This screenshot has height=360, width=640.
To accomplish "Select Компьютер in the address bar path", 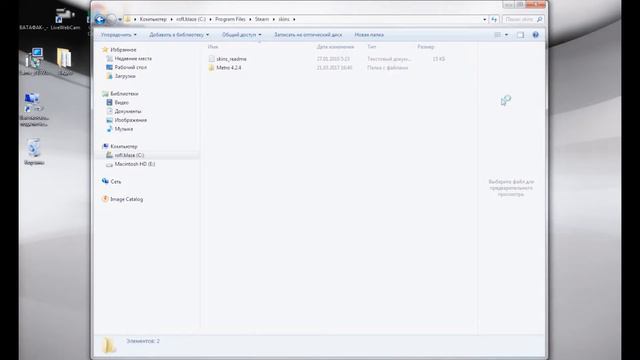I will click(x=153, y=19).
